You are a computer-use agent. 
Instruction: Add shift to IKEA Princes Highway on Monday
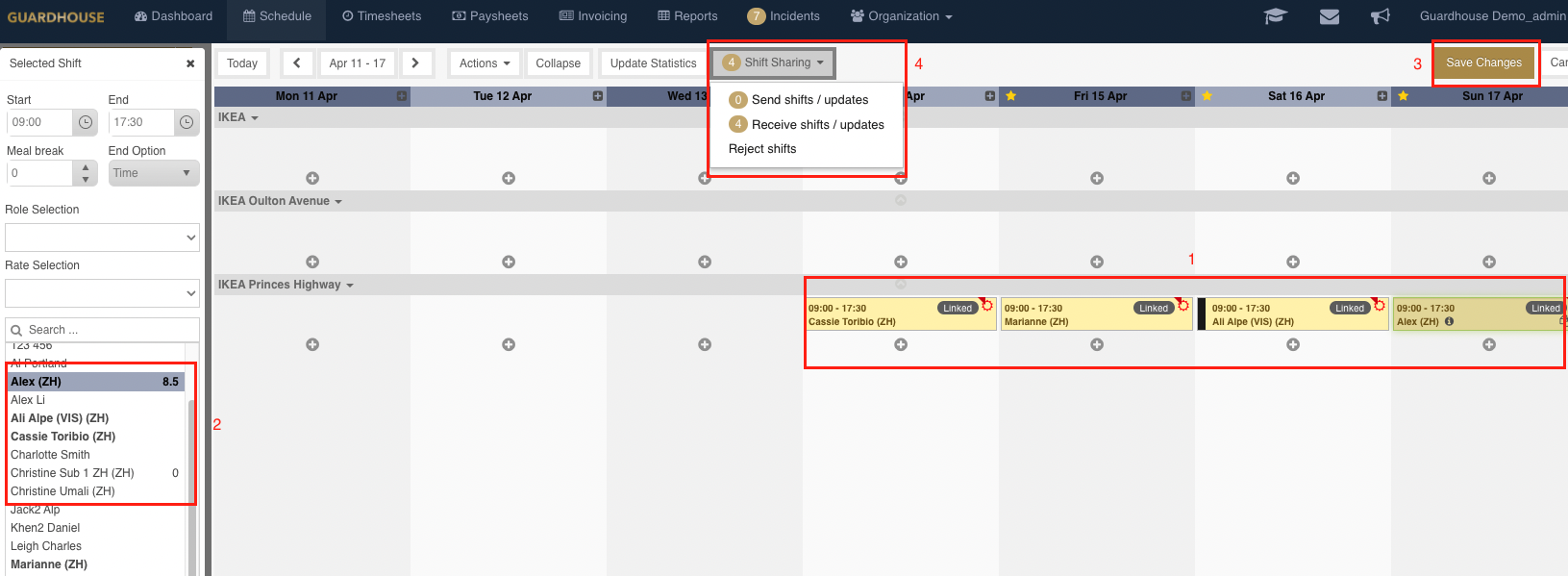point(312,344)
